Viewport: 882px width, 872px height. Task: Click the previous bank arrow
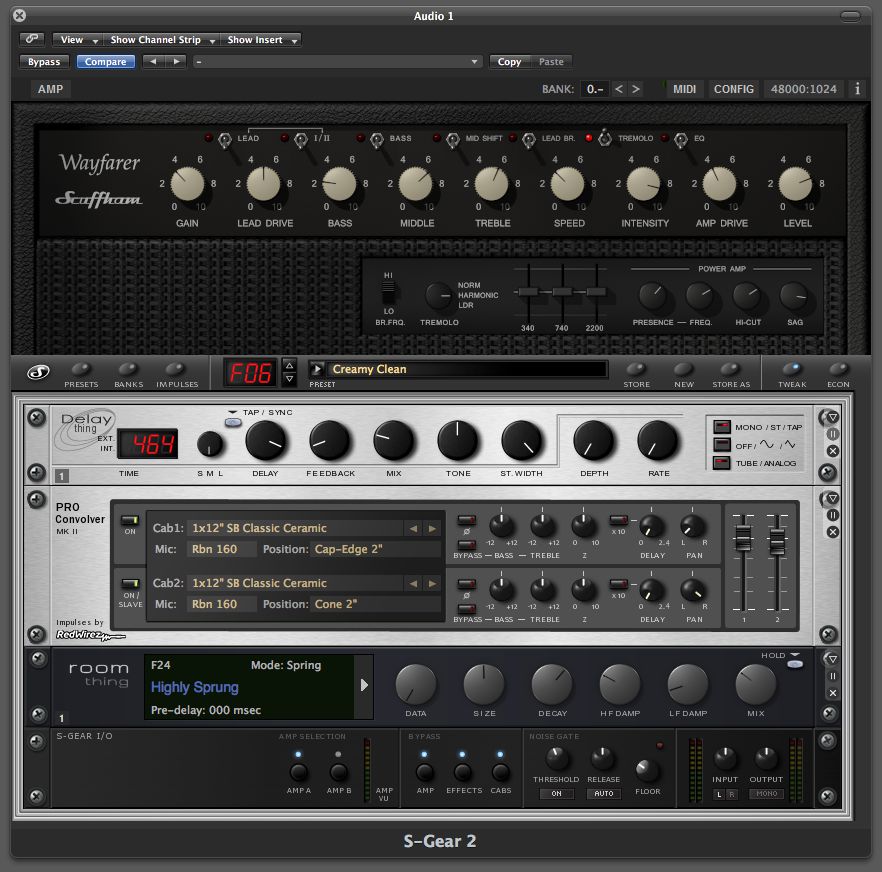(619, 89)
